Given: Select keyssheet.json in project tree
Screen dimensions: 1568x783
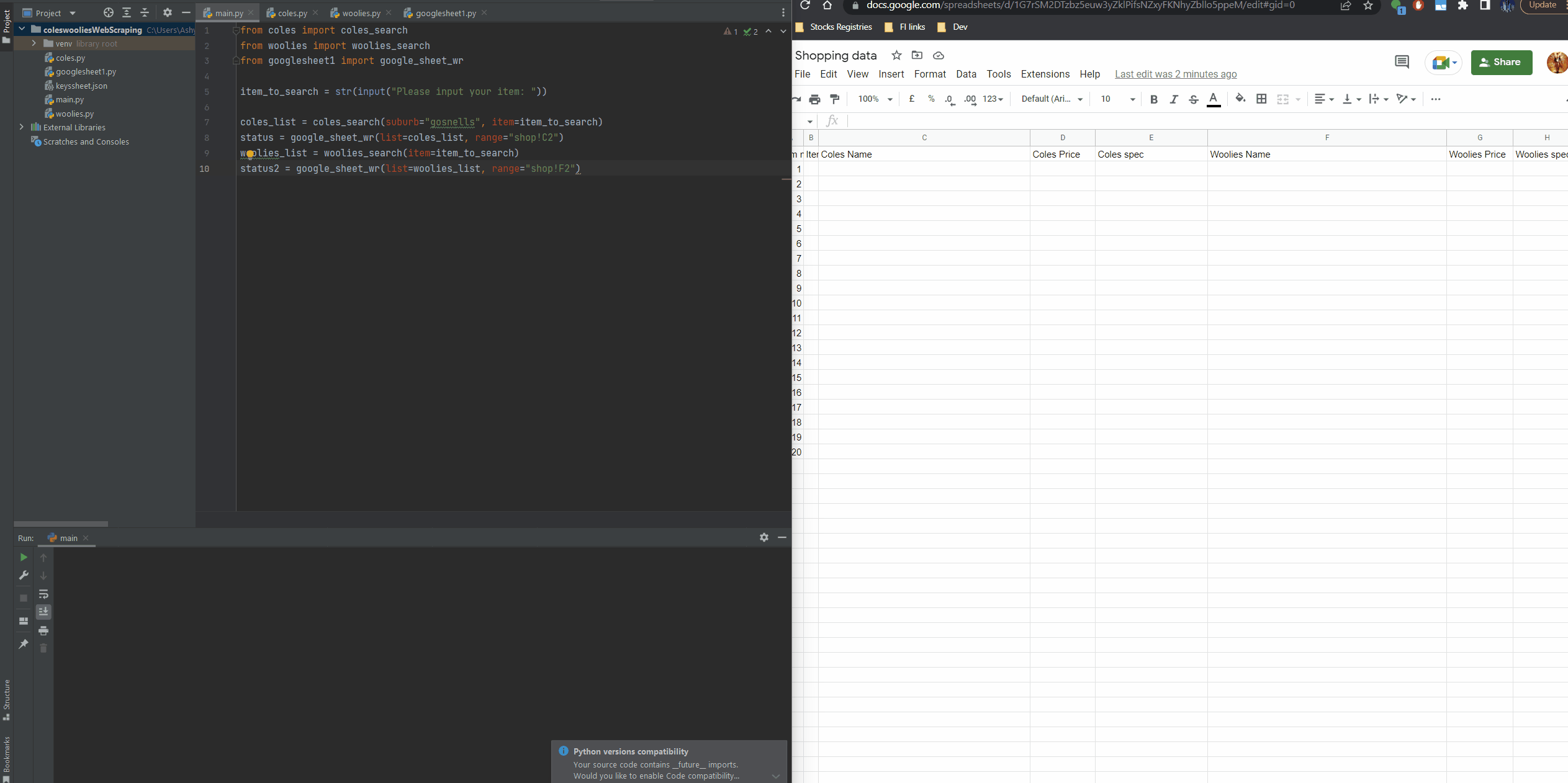Looking at the screenshot, I should coord(81,86).
